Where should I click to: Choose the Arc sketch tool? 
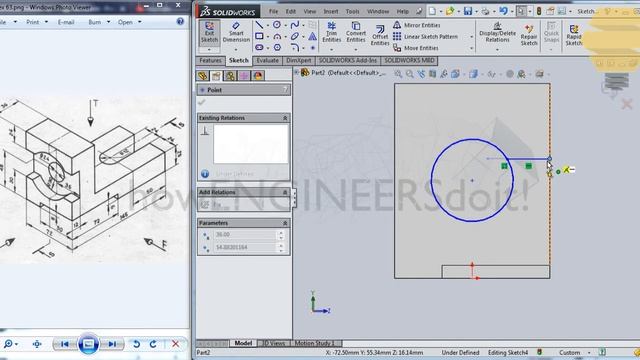[277, 36]
